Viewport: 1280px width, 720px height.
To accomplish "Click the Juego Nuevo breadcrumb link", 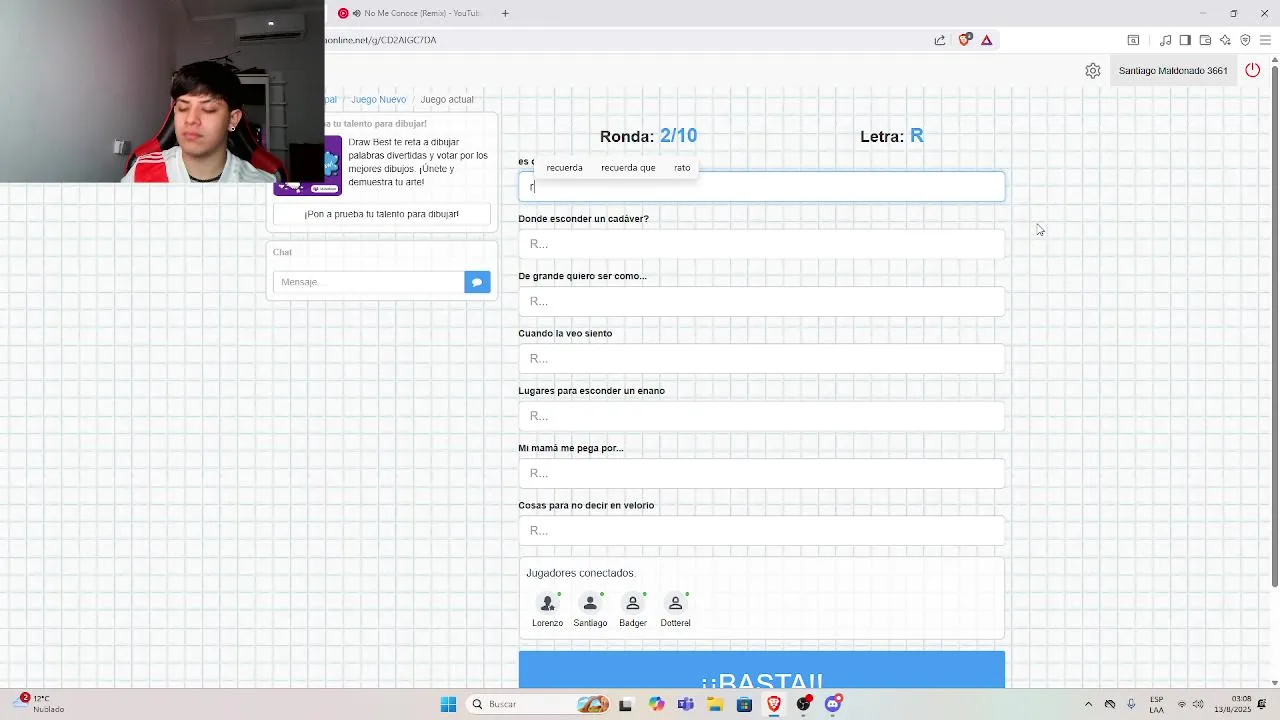I will (378, 100).
